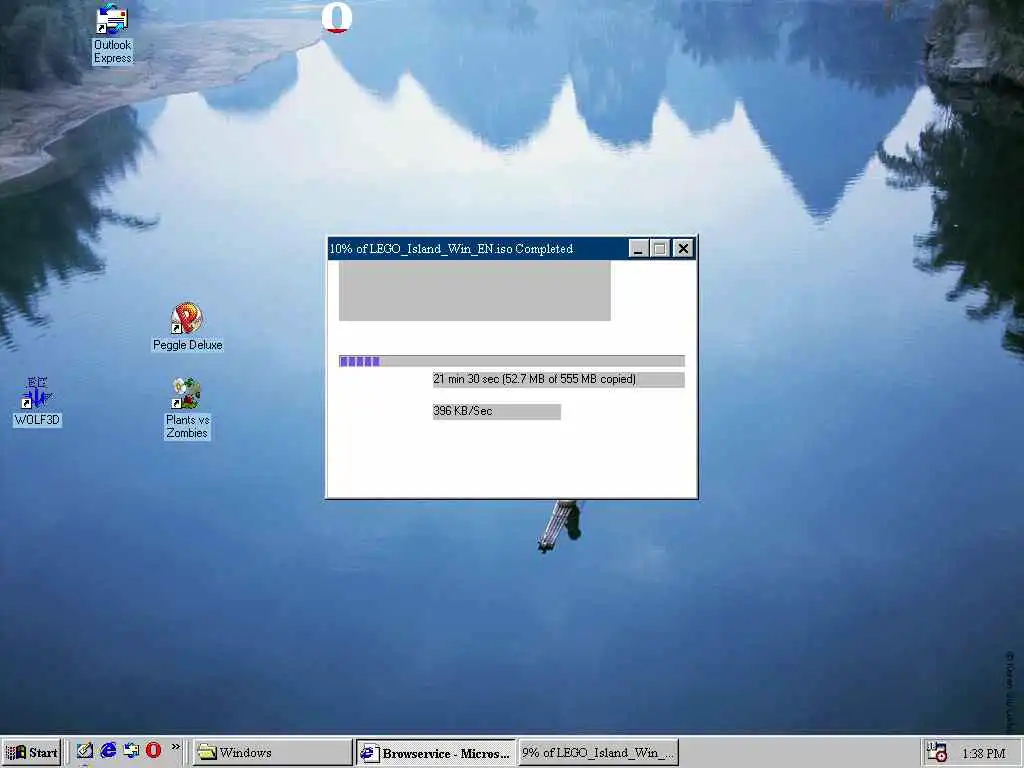Click the first quick launch notepad icon

85,750
